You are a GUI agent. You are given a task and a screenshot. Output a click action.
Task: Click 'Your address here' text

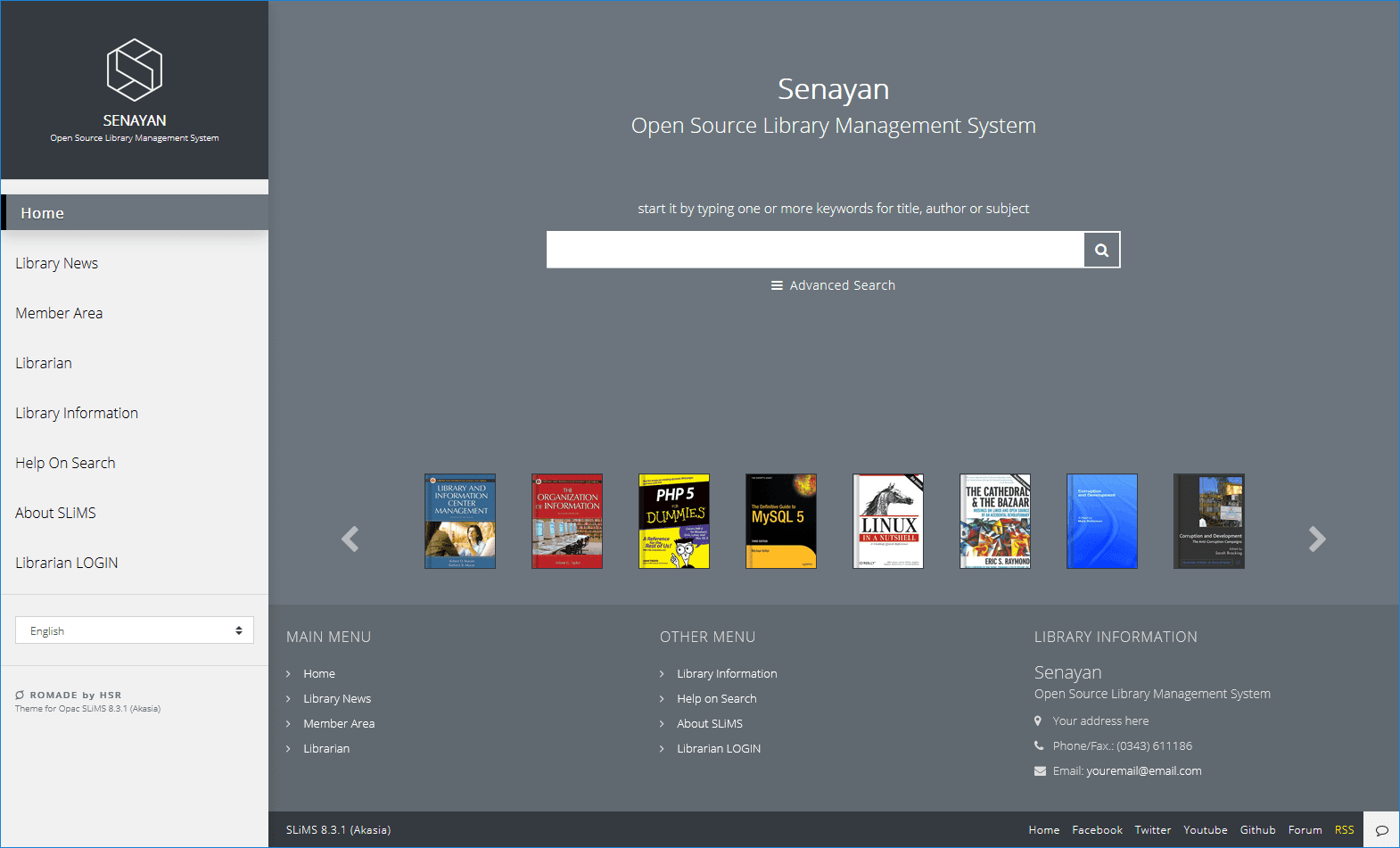pos(1100,721)
